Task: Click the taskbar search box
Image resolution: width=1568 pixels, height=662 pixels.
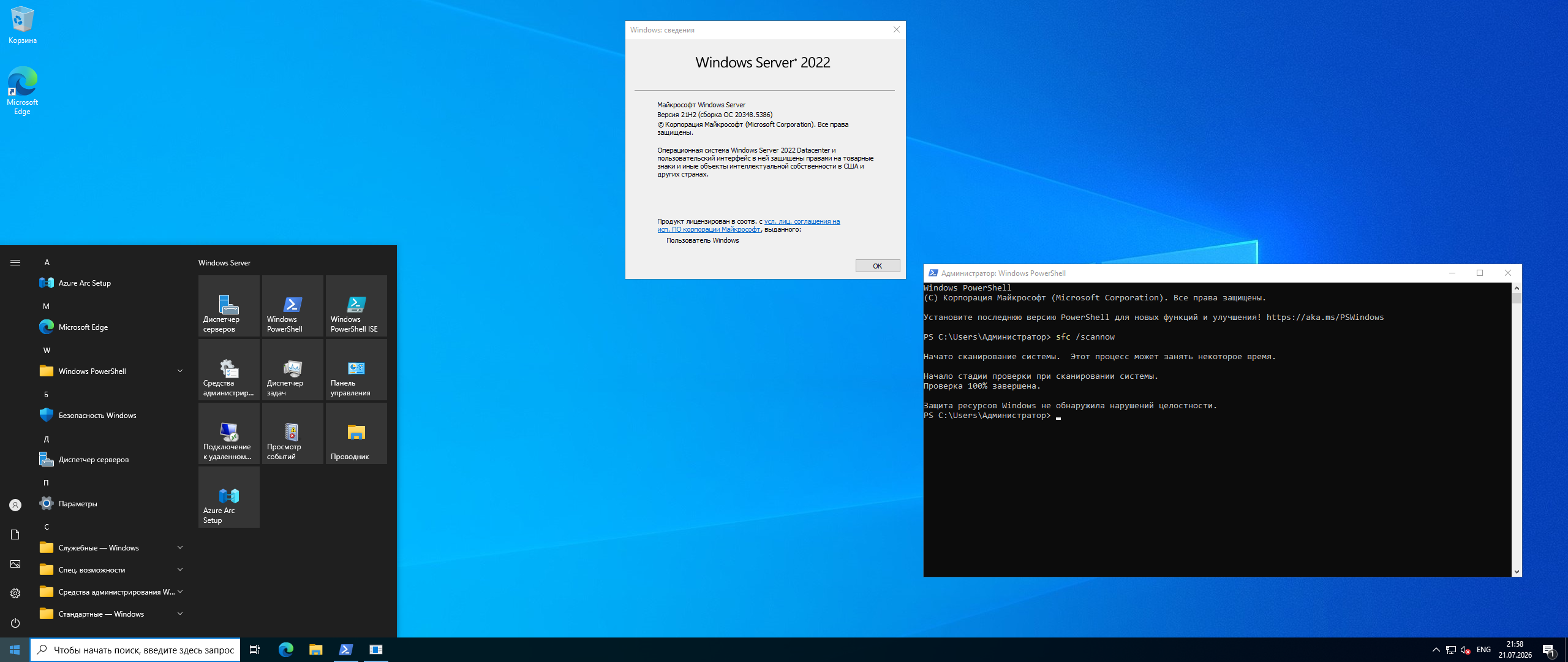Action: pos(135,650)
